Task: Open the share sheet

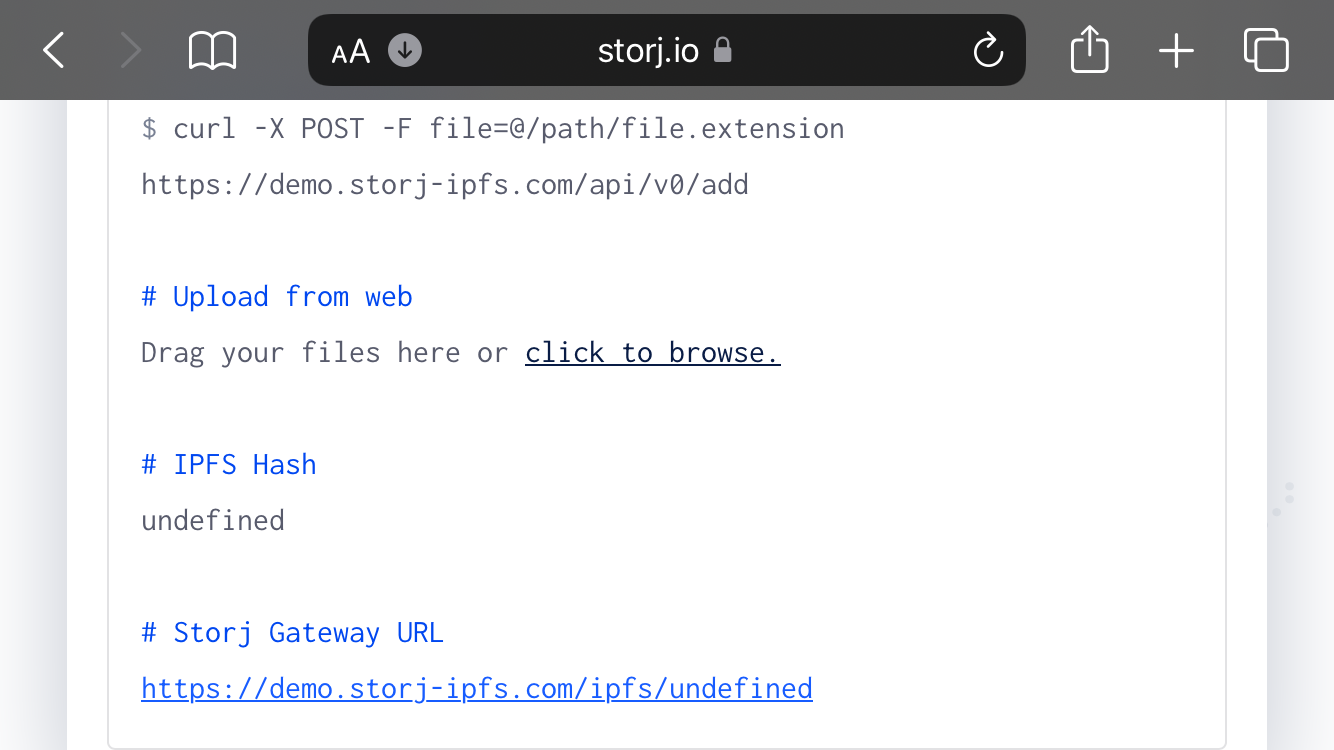Action: (x=1089, y=50)
